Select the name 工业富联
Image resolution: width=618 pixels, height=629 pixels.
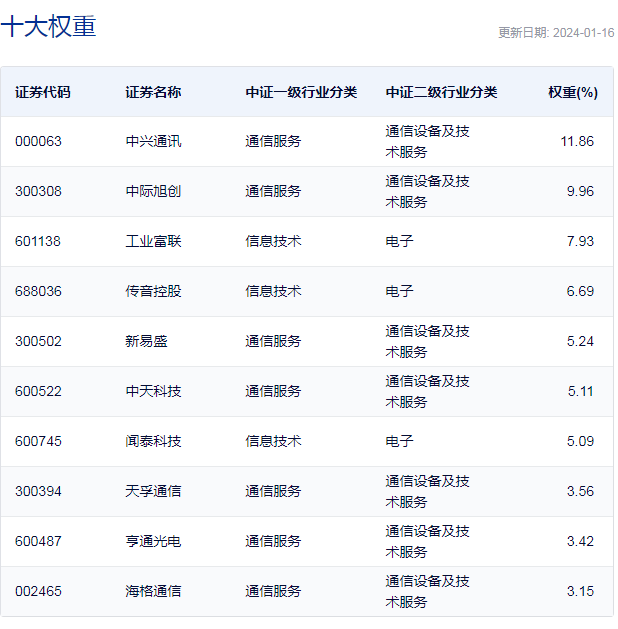click(x=153, y=241)
